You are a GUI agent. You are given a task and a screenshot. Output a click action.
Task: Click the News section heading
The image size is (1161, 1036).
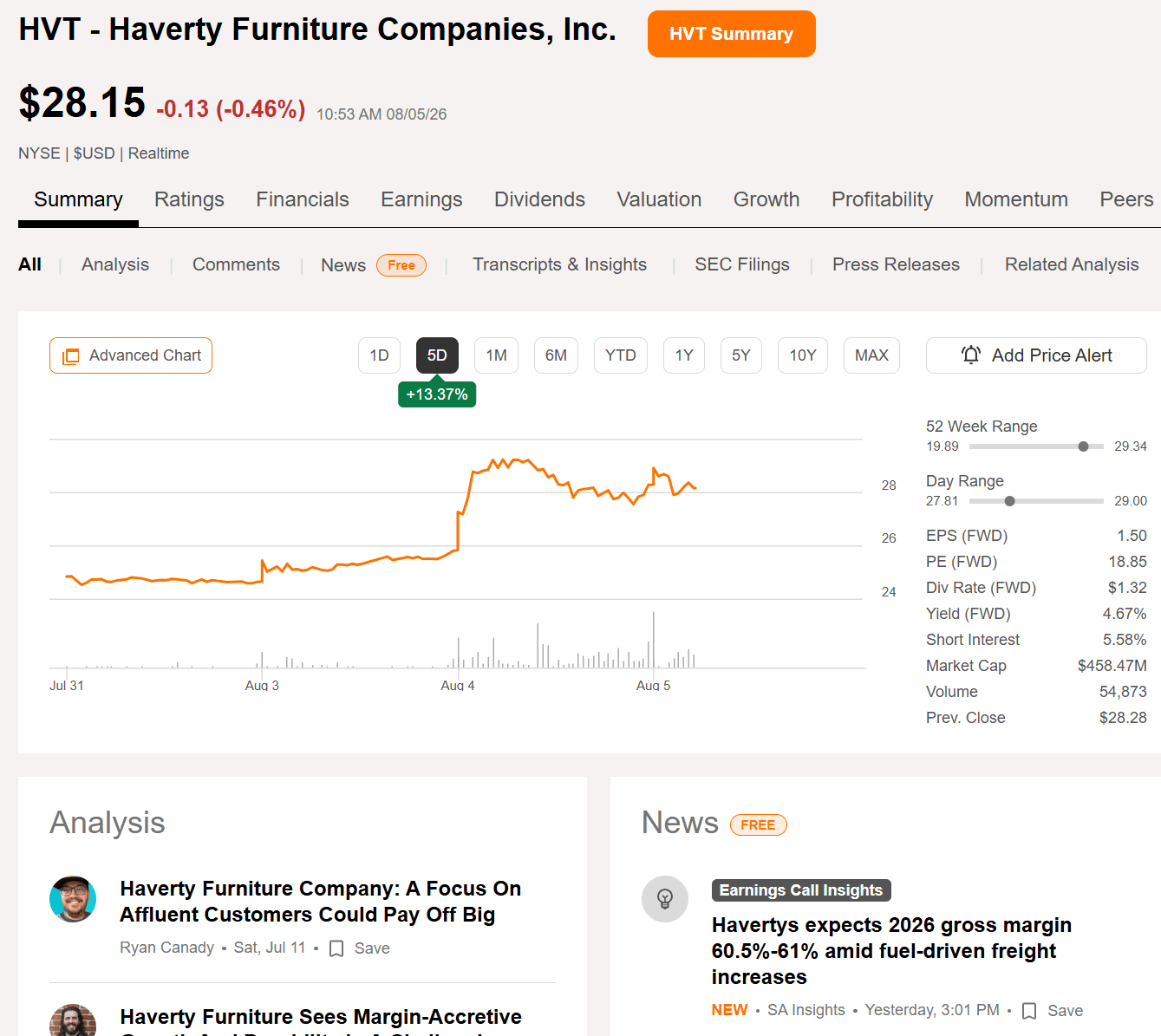680,823
